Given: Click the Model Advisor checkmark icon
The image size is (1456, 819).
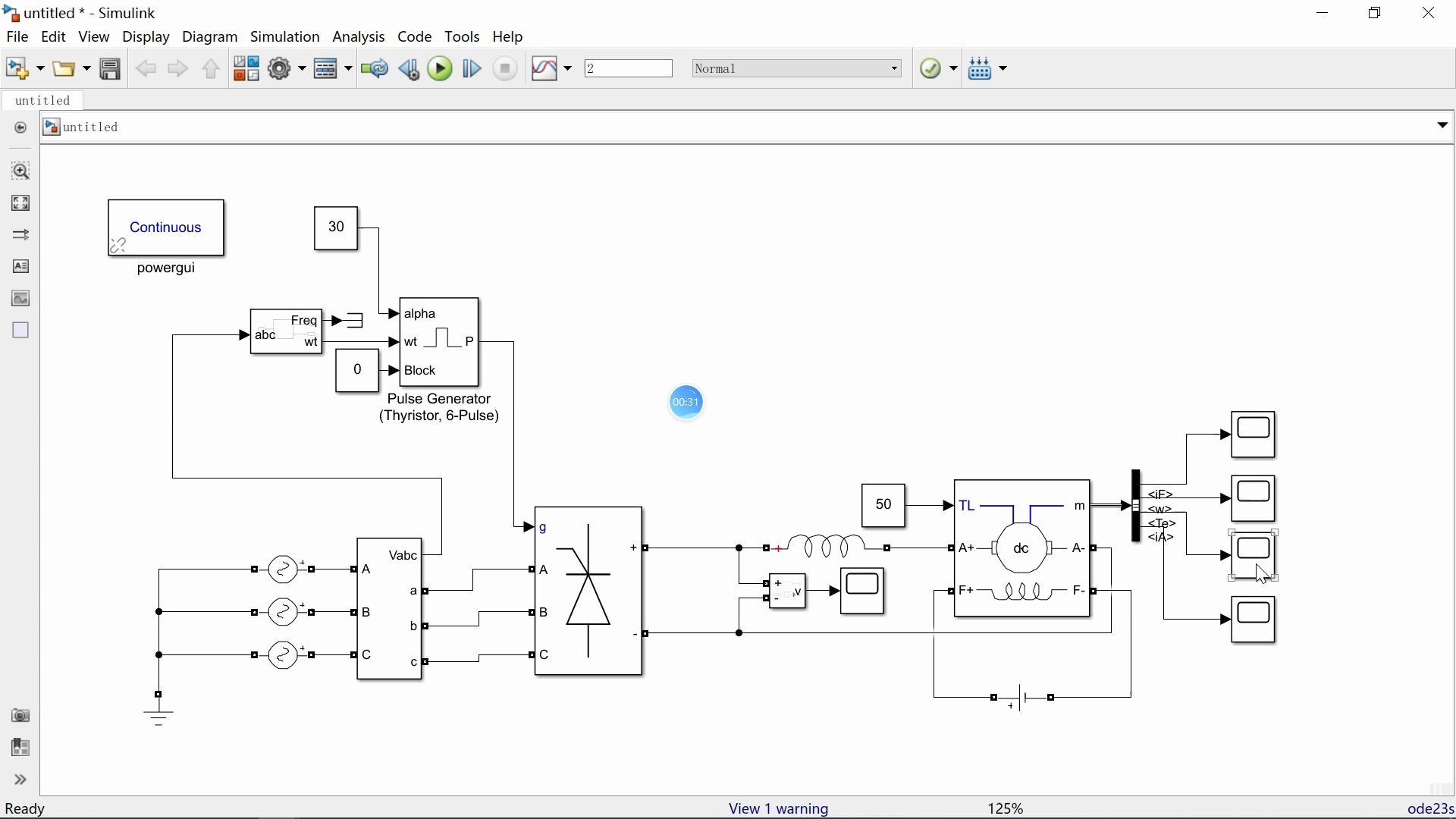Looking at the screenshot, I should [931, 69].
